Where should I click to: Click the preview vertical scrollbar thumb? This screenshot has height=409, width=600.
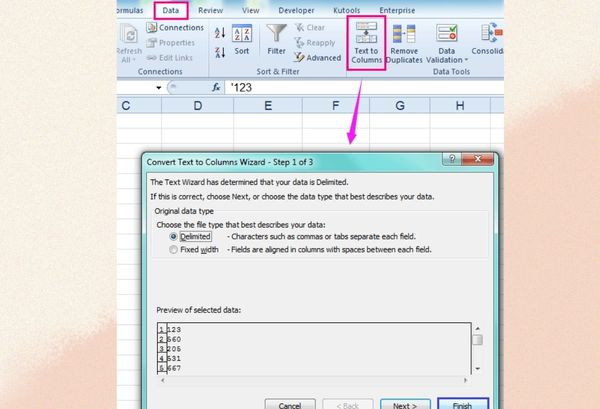pos(477,340)
